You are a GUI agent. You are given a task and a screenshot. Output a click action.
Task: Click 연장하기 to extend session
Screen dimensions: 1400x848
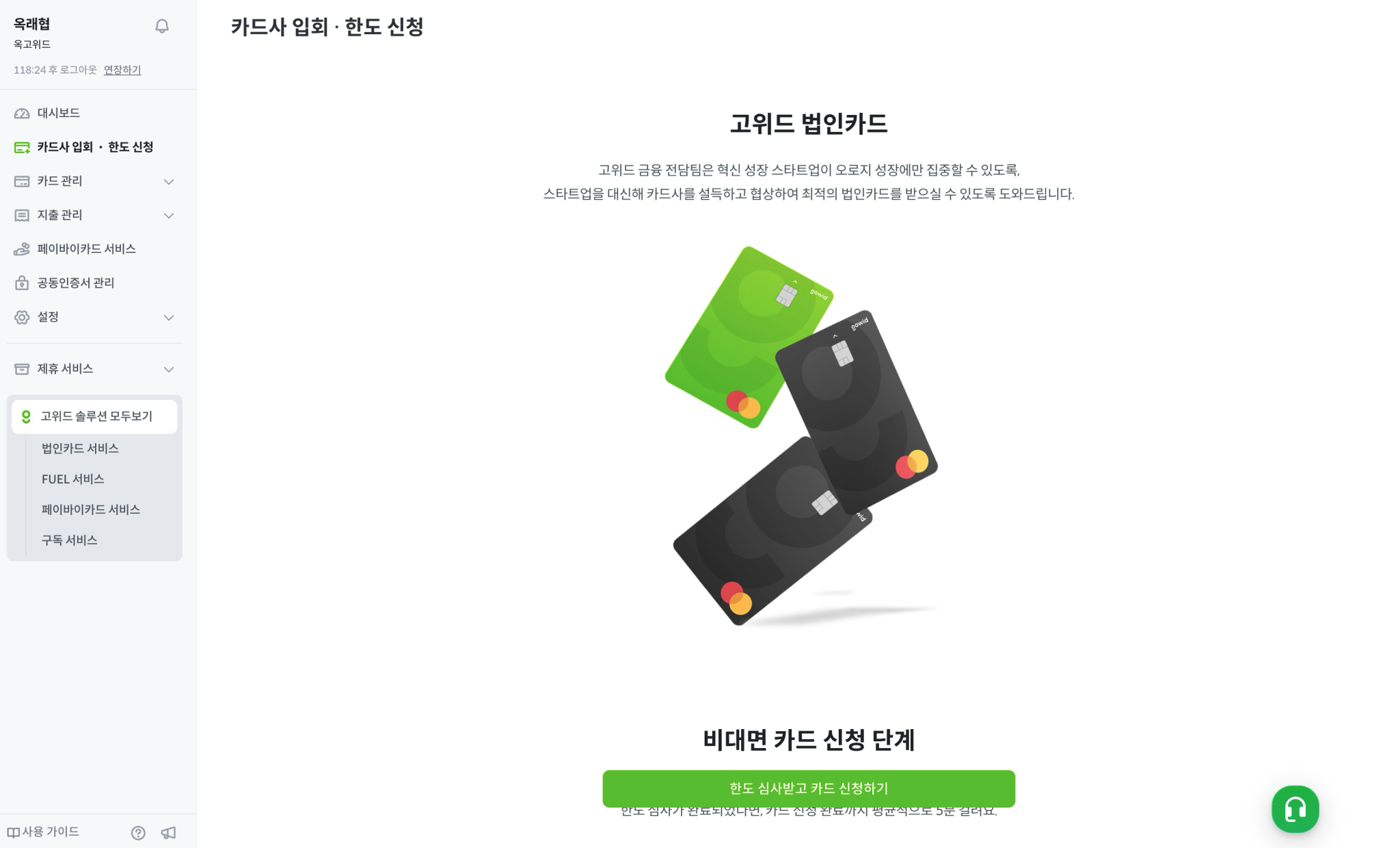point(122,70)
